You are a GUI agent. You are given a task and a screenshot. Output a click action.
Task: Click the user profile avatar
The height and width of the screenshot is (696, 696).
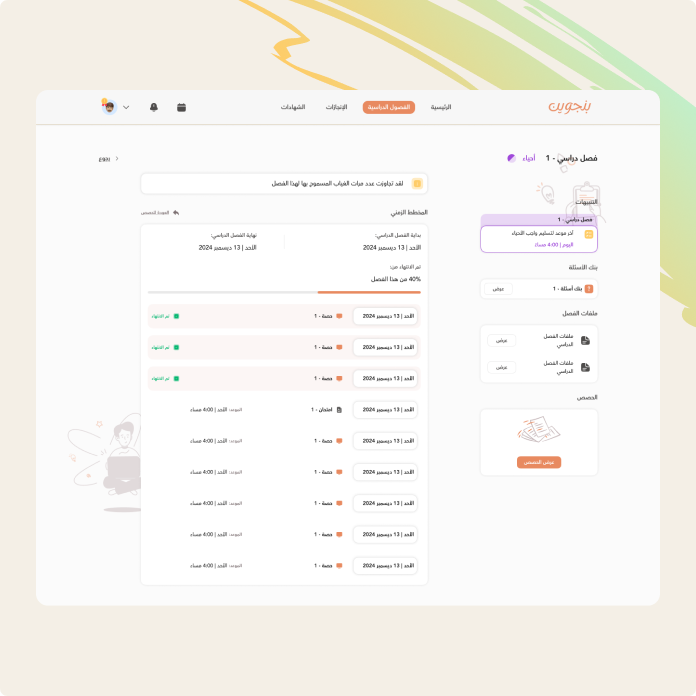tap(109, 107)
